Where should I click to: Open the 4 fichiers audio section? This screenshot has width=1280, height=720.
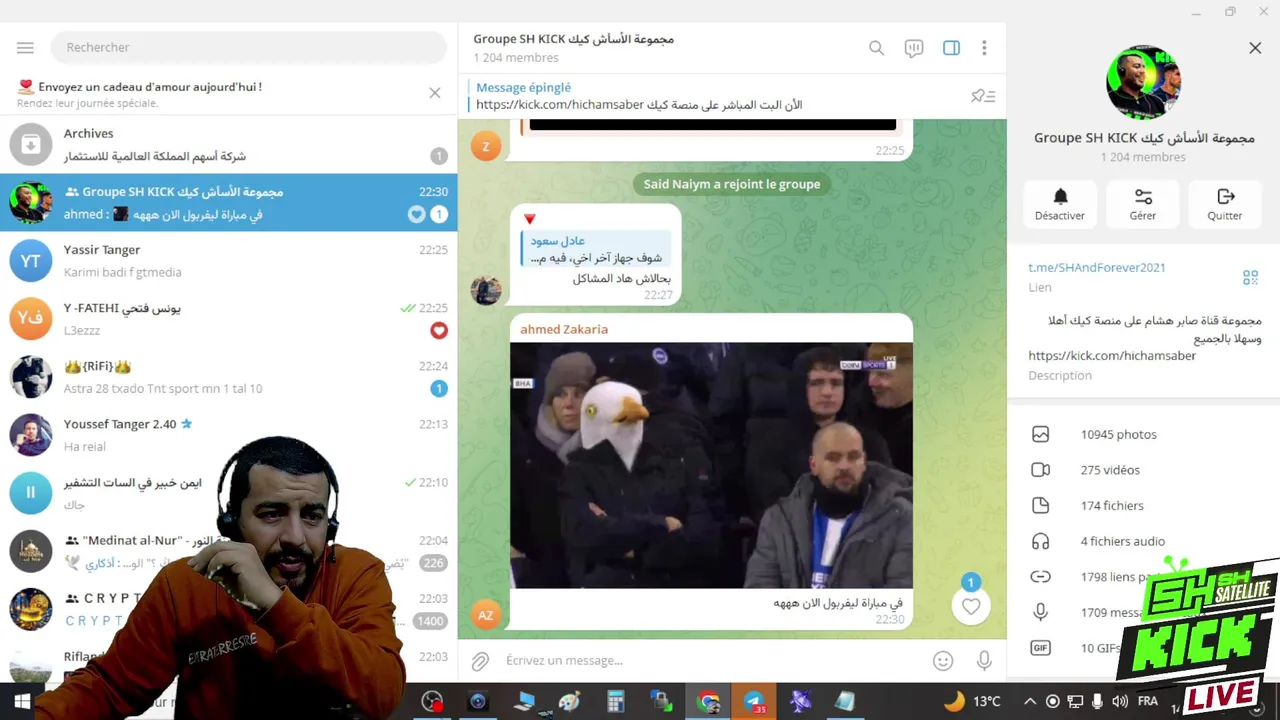pos(1143,541)
